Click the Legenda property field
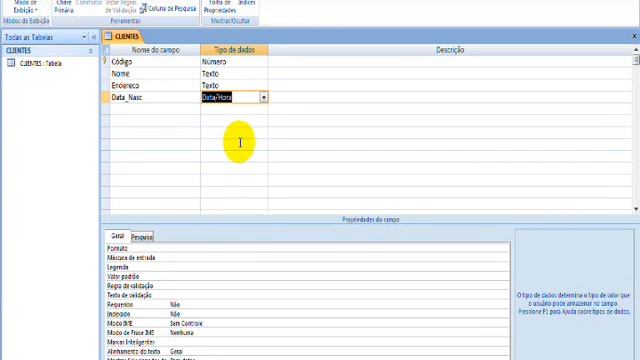The width and height of the screenshot is (640, 360). pos(339,267)
